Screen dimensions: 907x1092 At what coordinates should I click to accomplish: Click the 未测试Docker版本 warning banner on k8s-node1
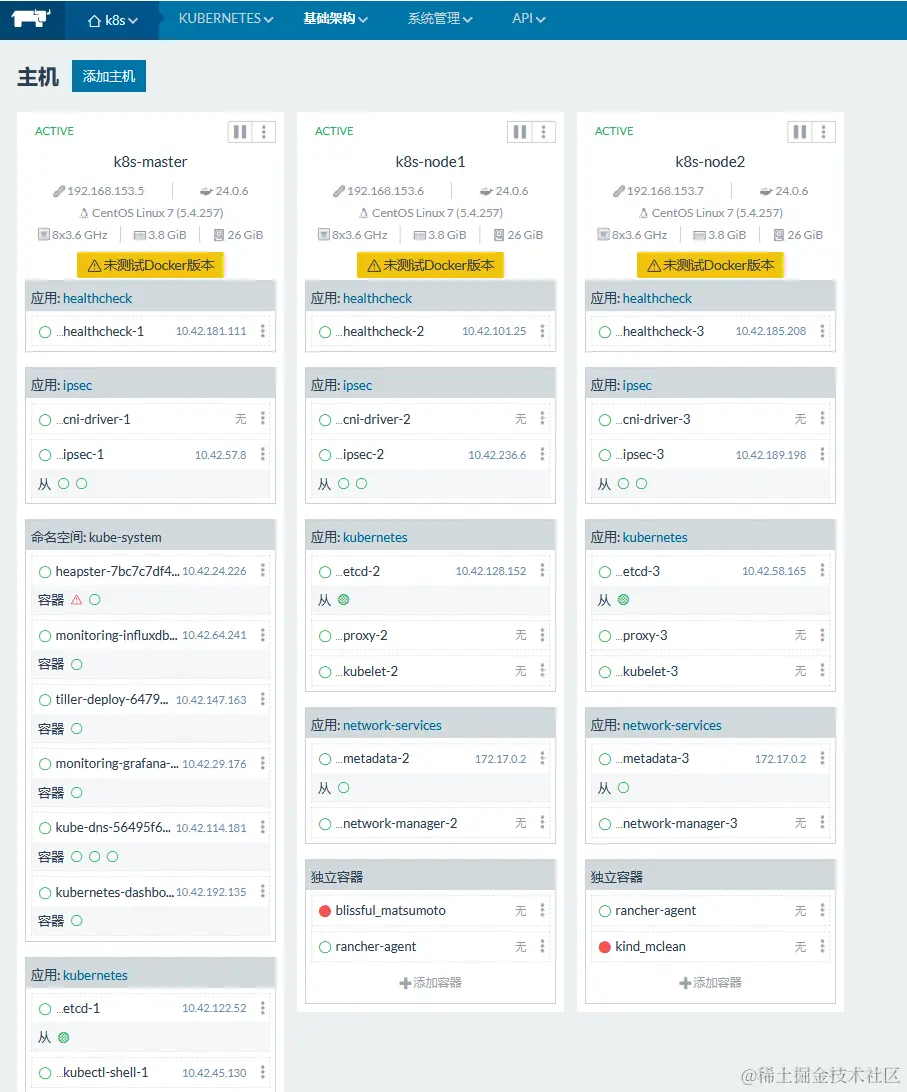430,264
